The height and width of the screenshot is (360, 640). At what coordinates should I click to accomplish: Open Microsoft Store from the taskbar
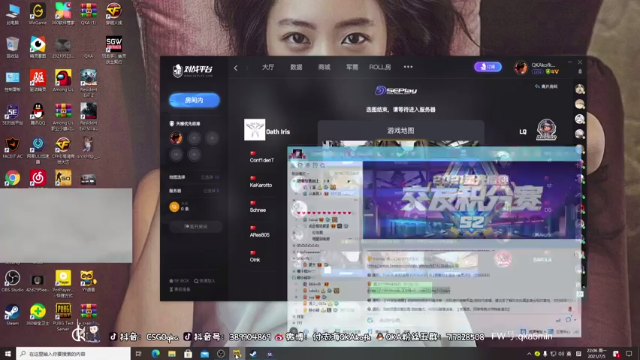(x=188, y=353)
